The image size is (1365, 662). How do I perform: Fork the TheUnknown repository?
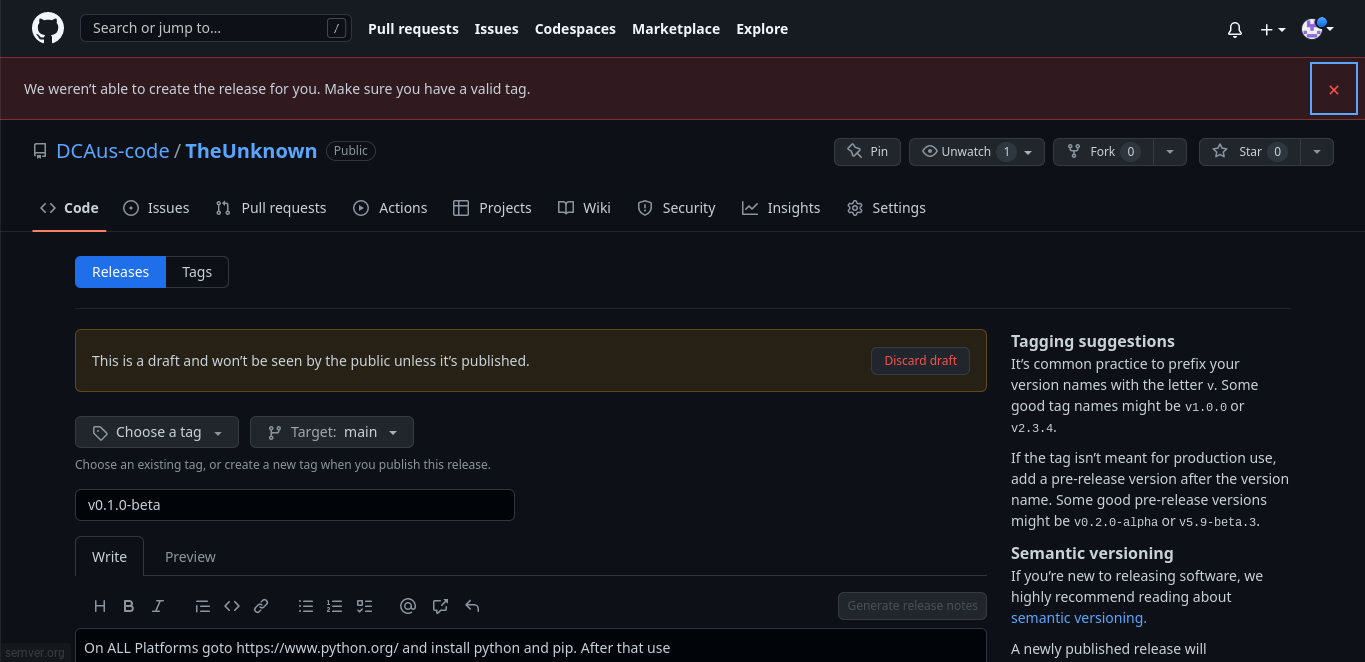click(x=1103, y=152)
